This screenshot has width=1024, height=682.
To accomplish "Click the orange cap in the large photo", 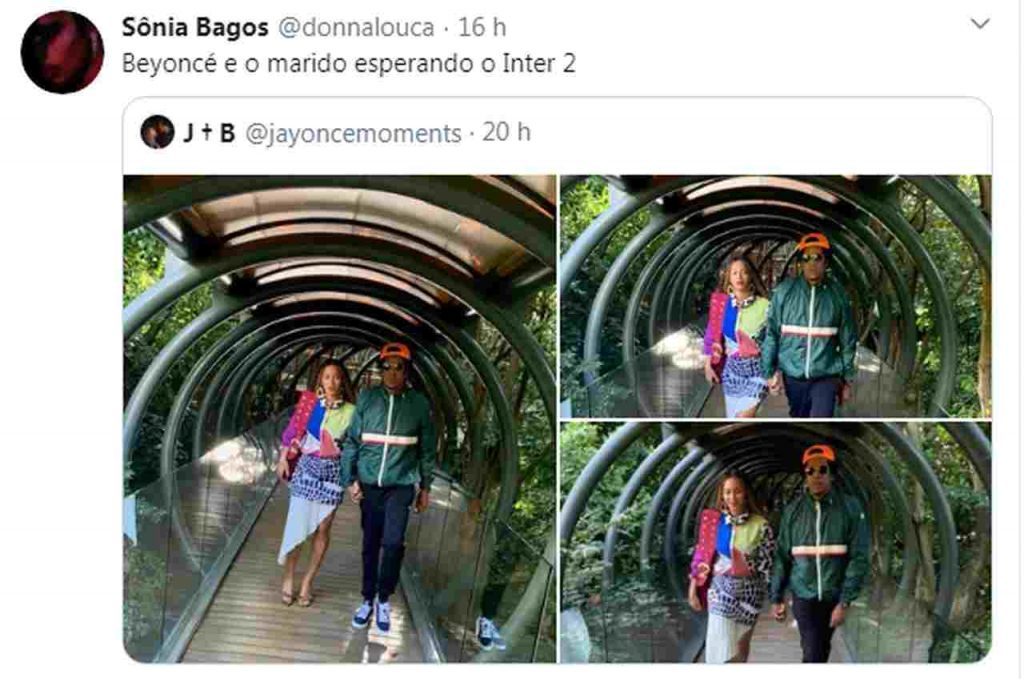I will [395, 351].
